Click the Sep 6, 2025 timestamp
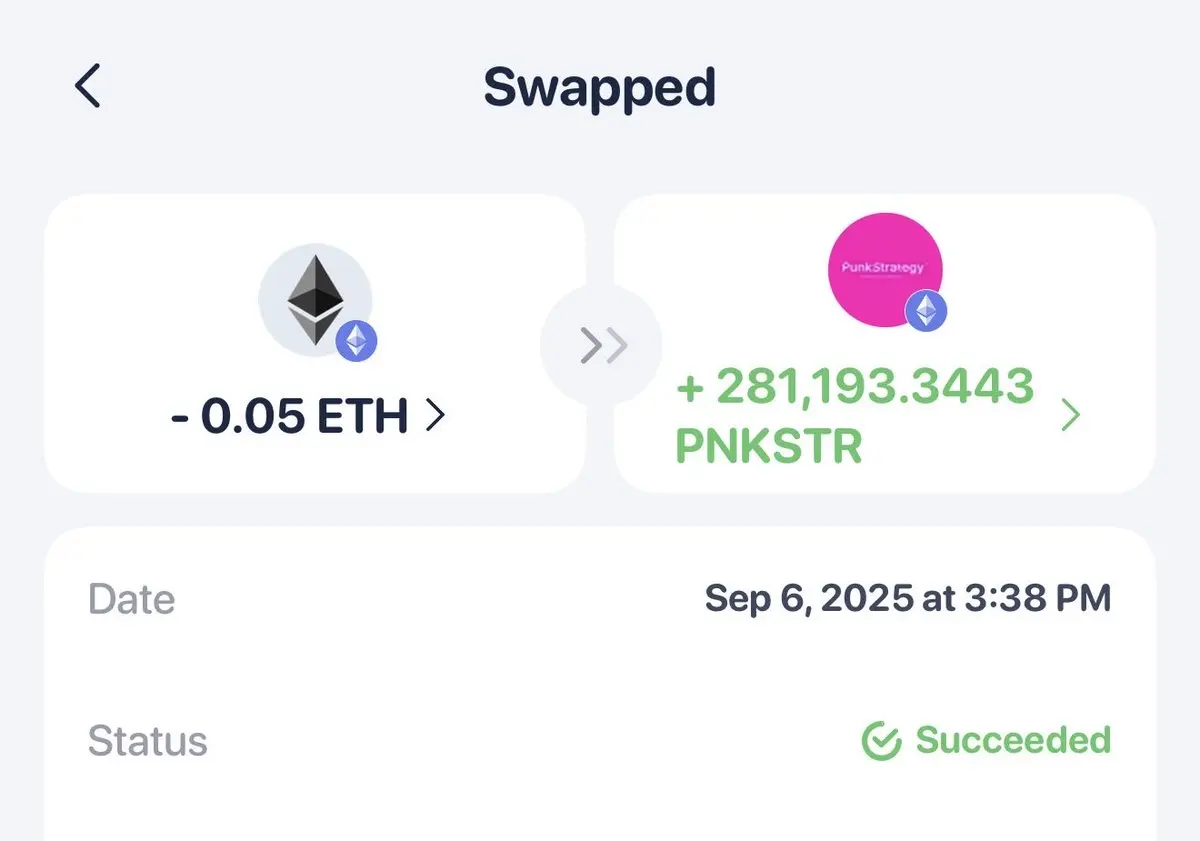The width and height of the screenshot is (1200, 841). point(907,599)
